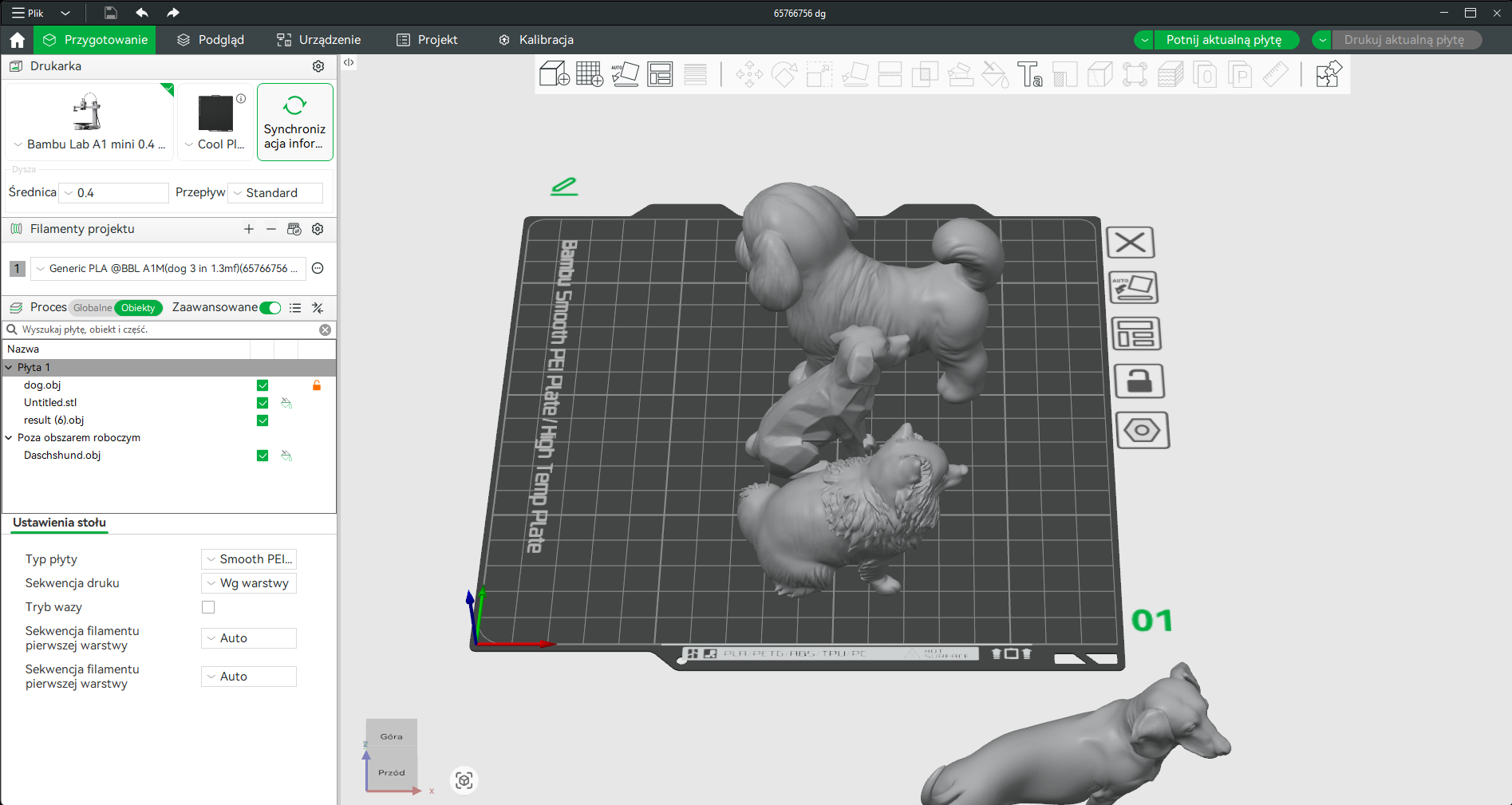Choose the Lay on Face tool
This screenshot has height=805, width=1512.
(x=855, y=74)
